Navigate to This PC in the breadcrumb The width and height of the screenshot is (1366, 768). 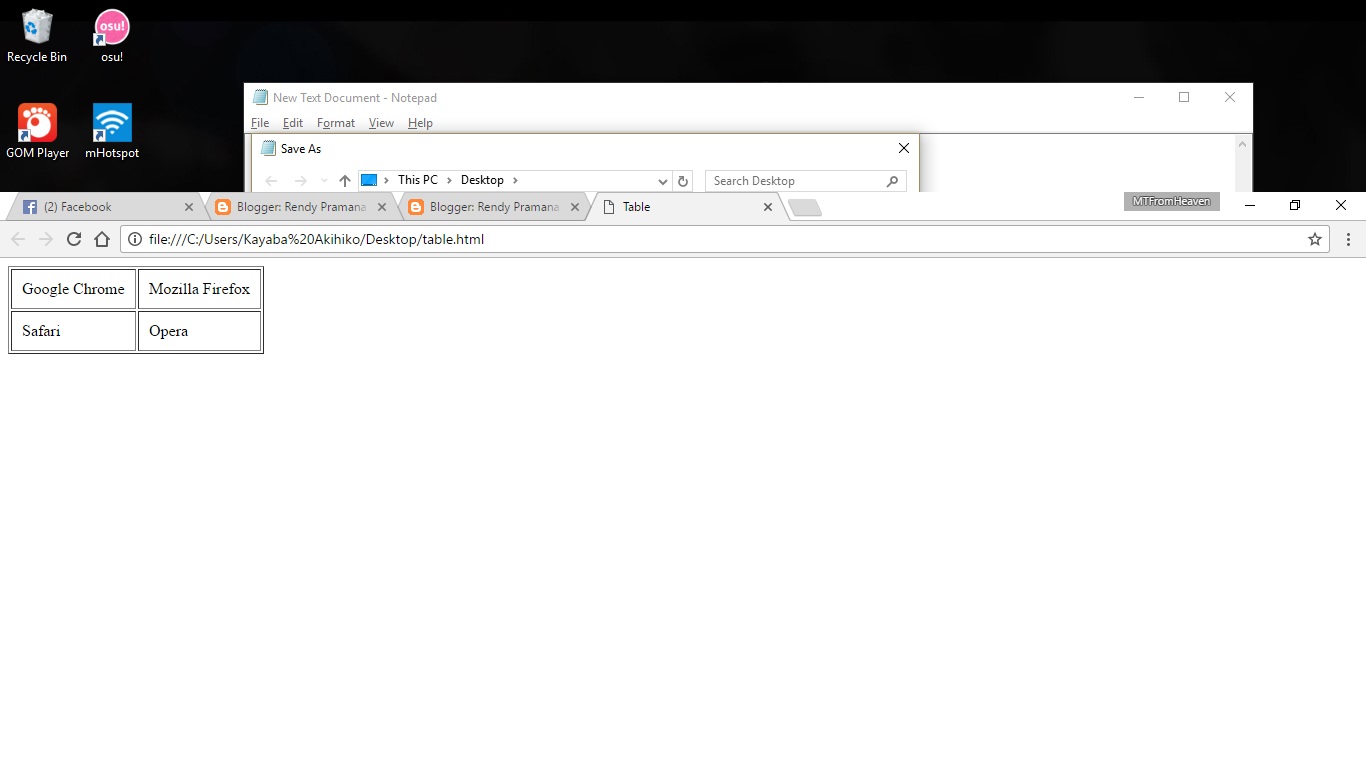pos(417,180)
